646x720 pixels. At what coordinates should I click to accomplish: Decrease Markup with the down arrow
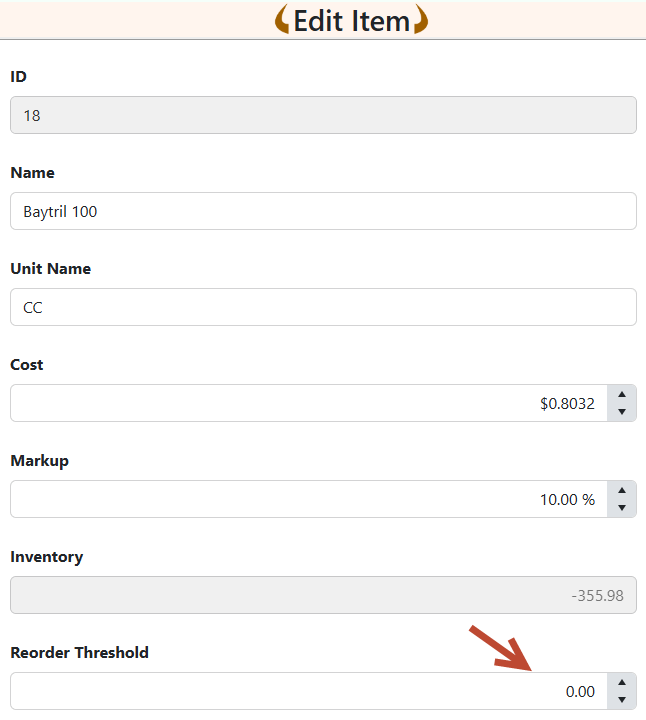pyautogui.click(x=622, y=508)
